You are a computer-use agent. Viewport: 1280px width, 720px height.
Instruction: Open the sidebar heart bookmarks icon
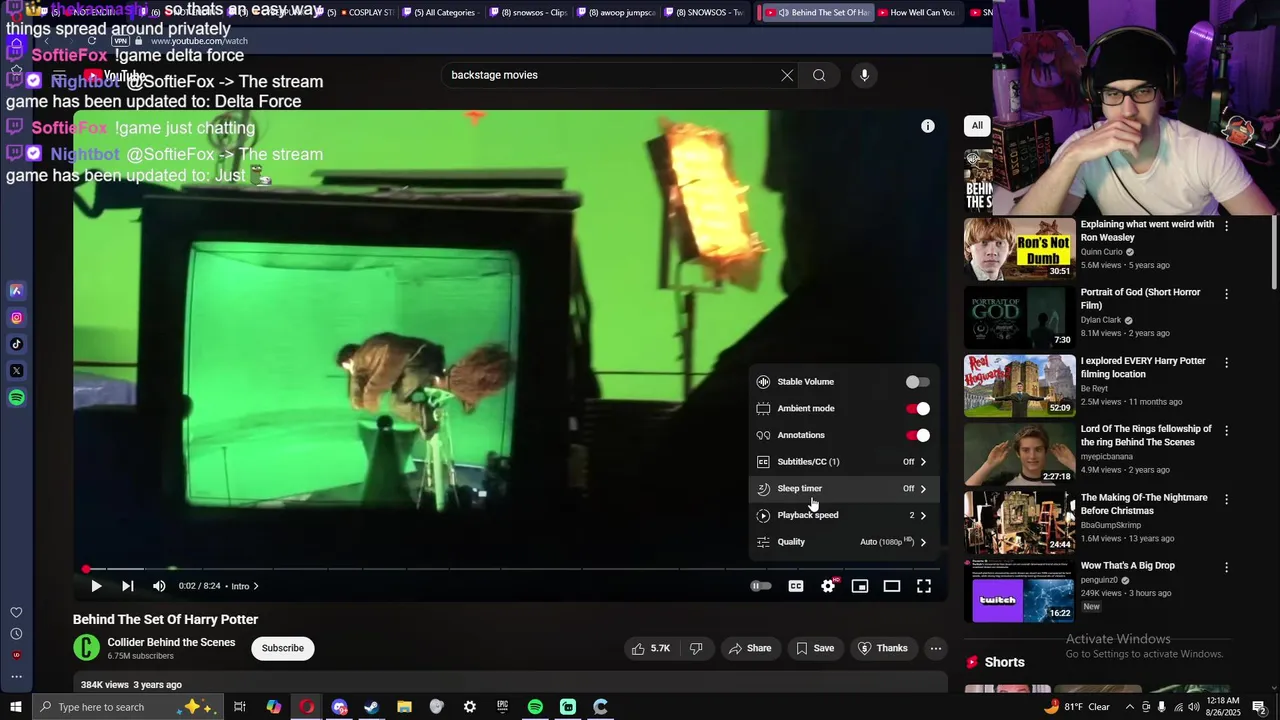click(x=16, y=612)
